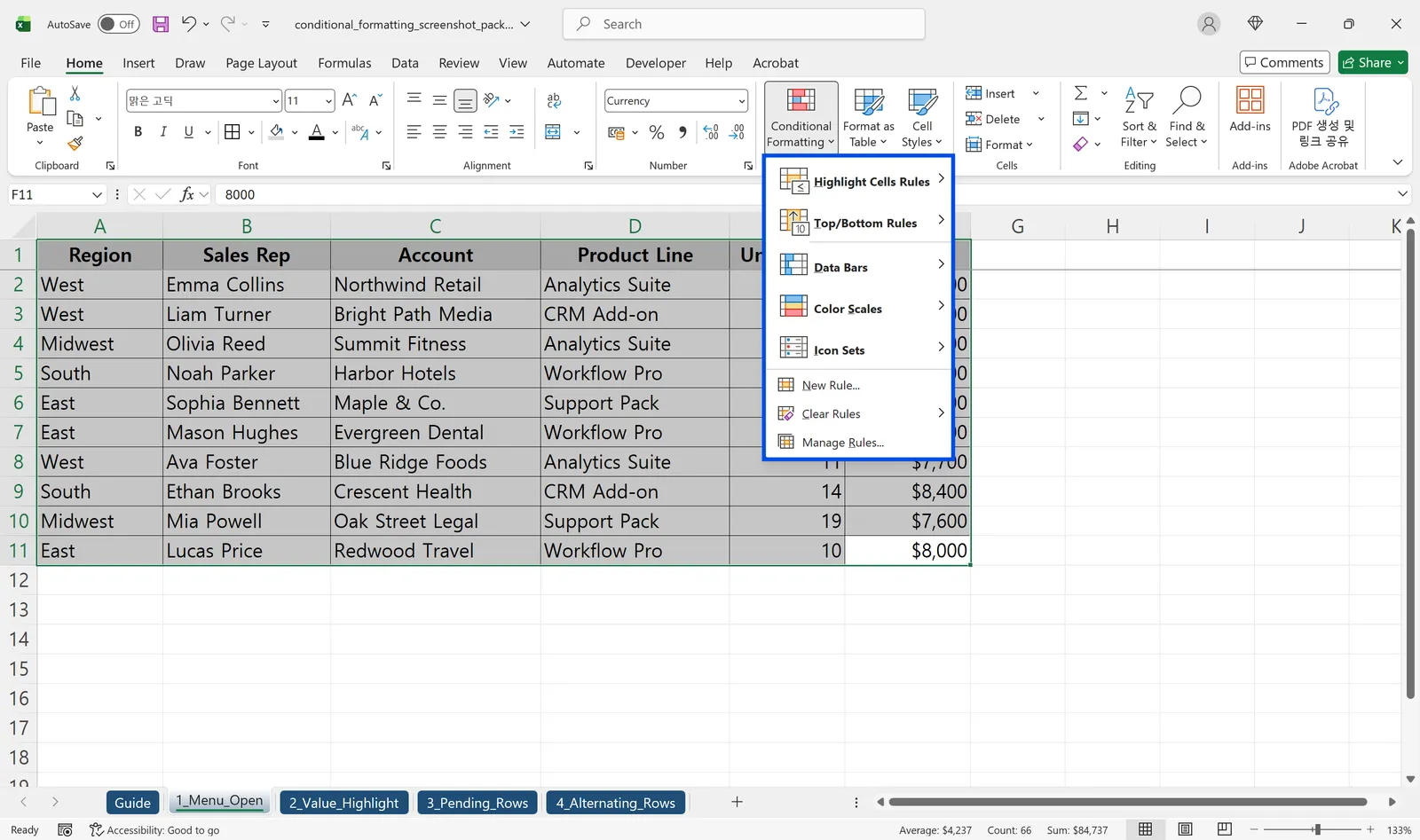
Task: Click the Decrease Font Size icon
Action: click(375, 100)
